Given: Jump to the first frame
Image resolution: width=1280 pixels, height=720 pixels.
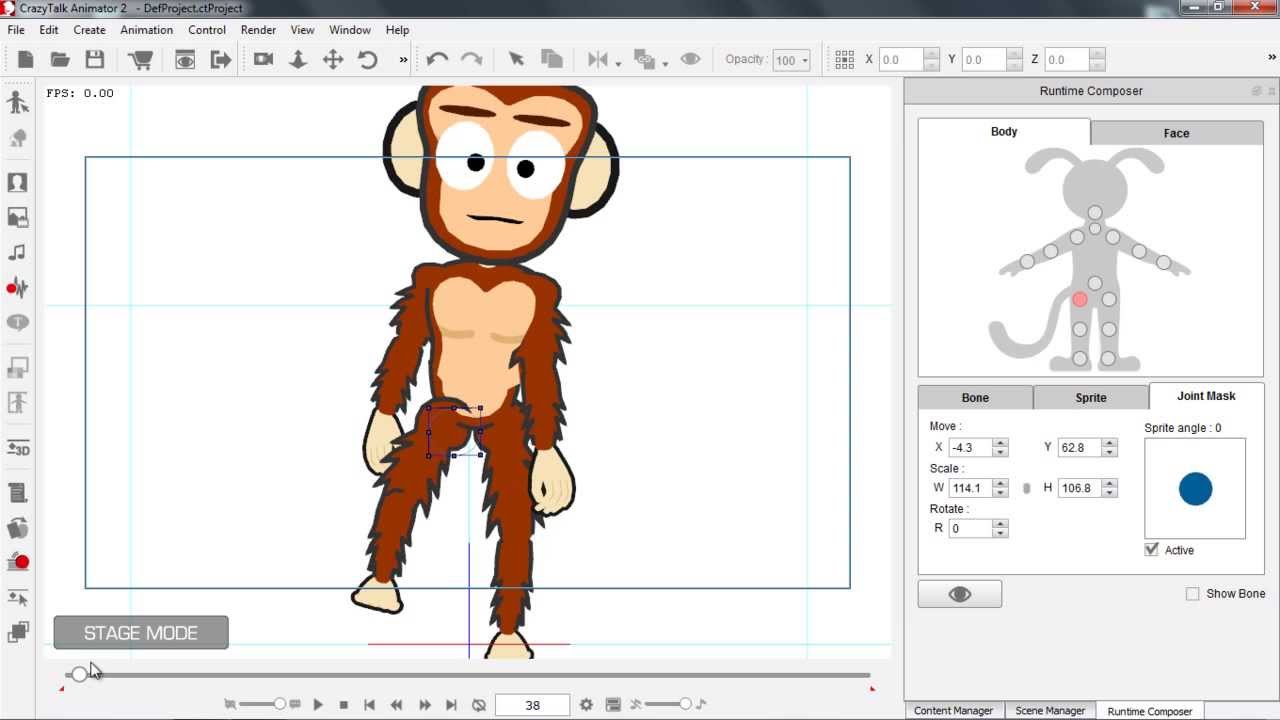Looking at the screenshot, I should (x=369, y=705).
